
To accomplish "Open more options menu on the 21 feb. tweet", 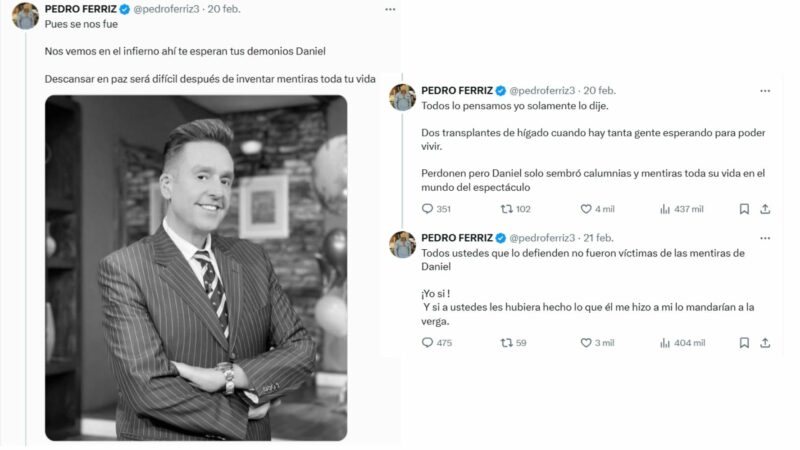I will click(x=765, y=238).
